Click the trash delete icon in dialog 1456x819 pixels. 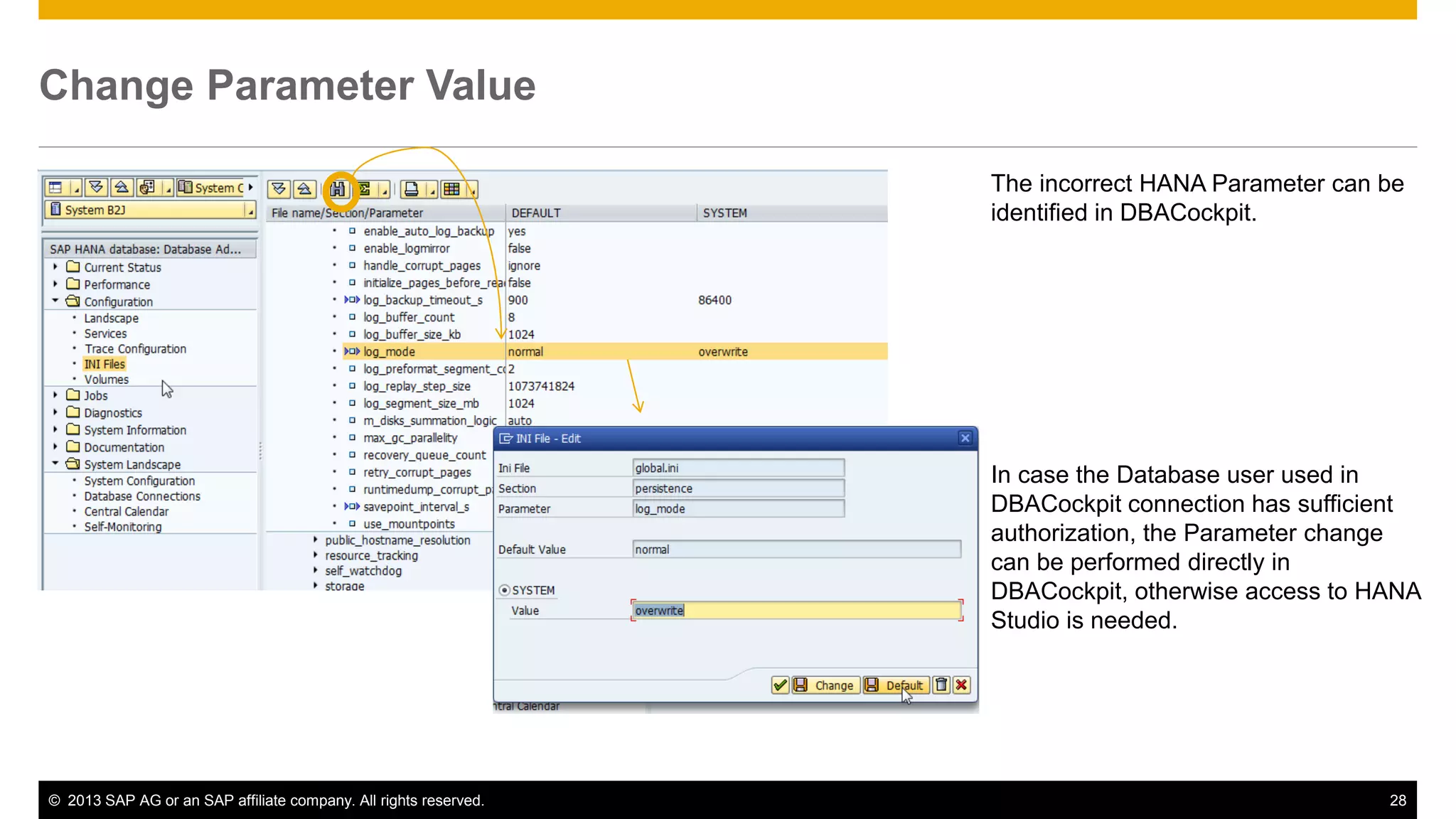click(941, 685)
